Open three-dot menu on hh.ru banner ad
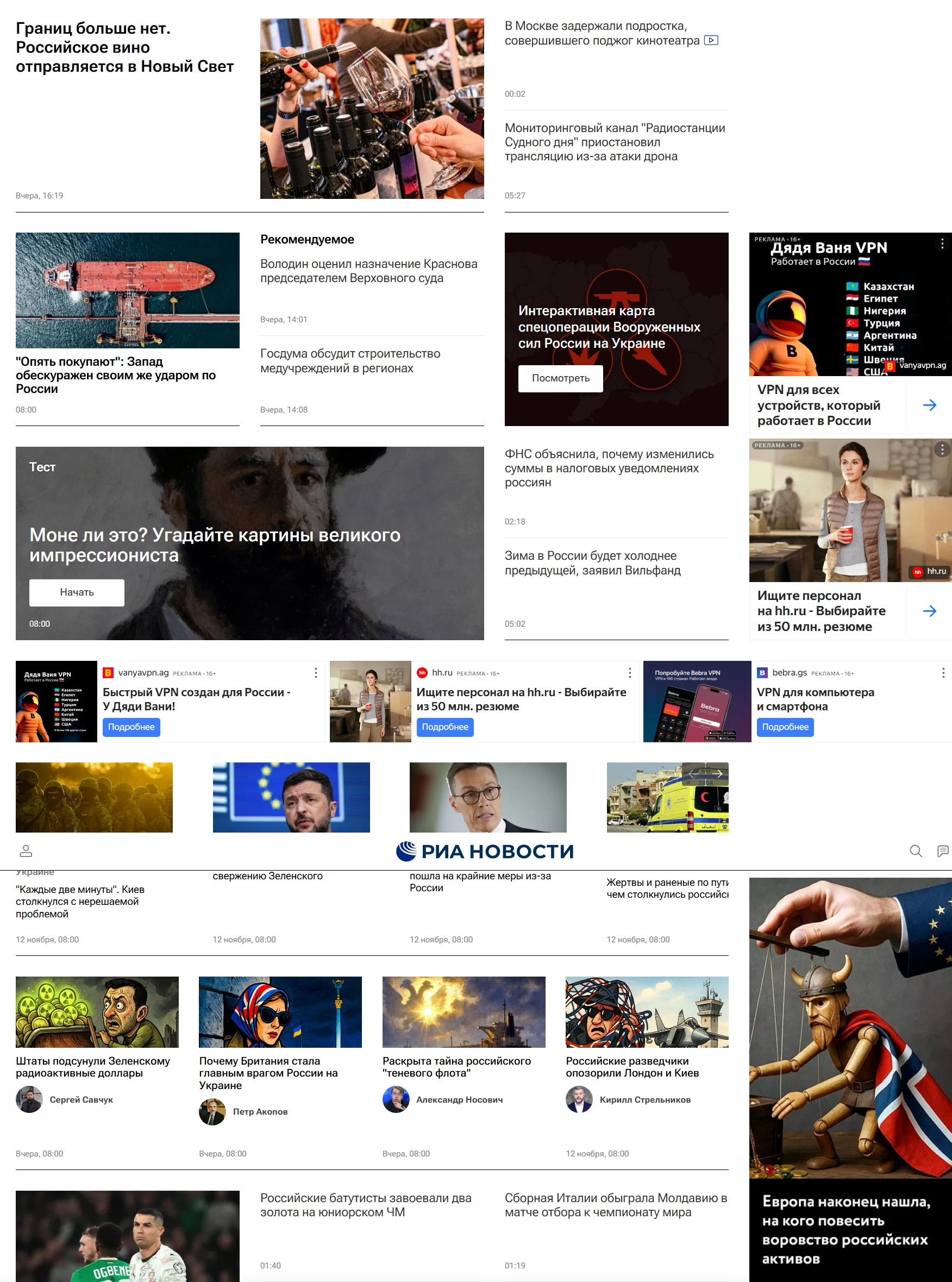 pos(629,672)
